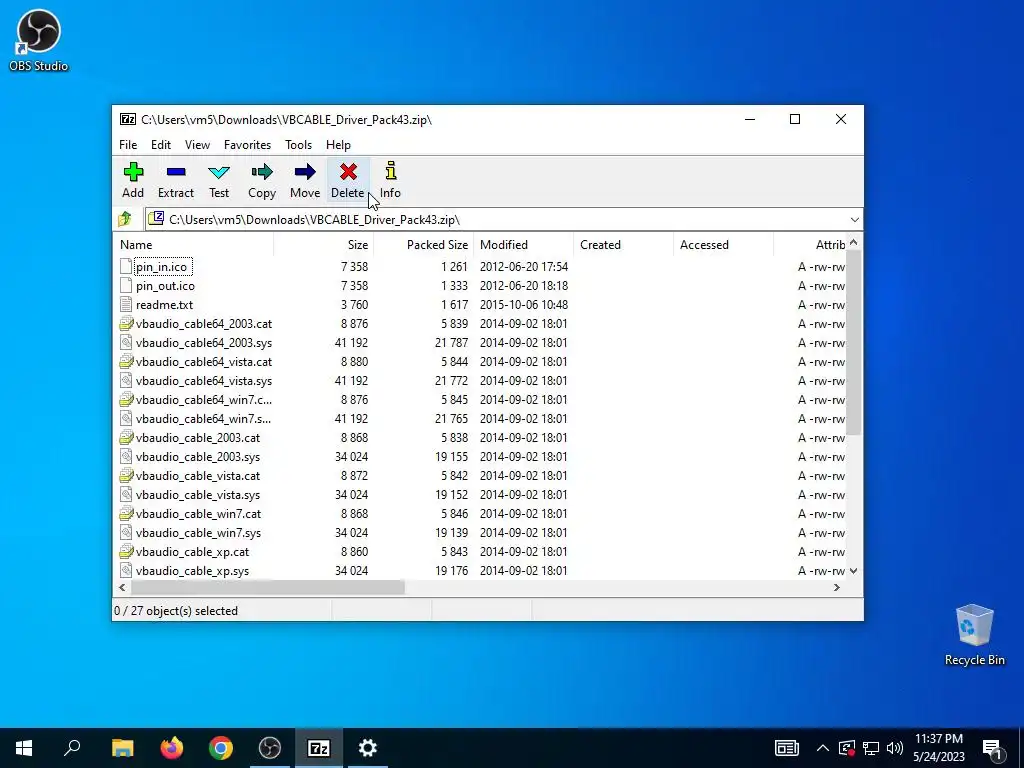This screenshot has width=1024, height=768.
Task: Sort by Packed Size column header
Action: (423, 245)
